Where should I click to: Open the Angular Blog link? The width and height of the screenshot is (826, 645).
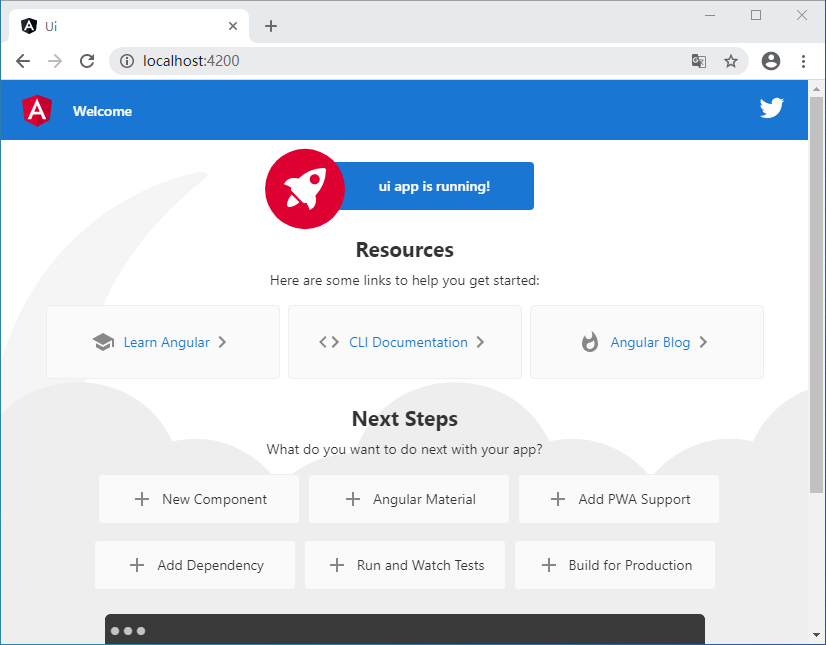coord(649,342)
